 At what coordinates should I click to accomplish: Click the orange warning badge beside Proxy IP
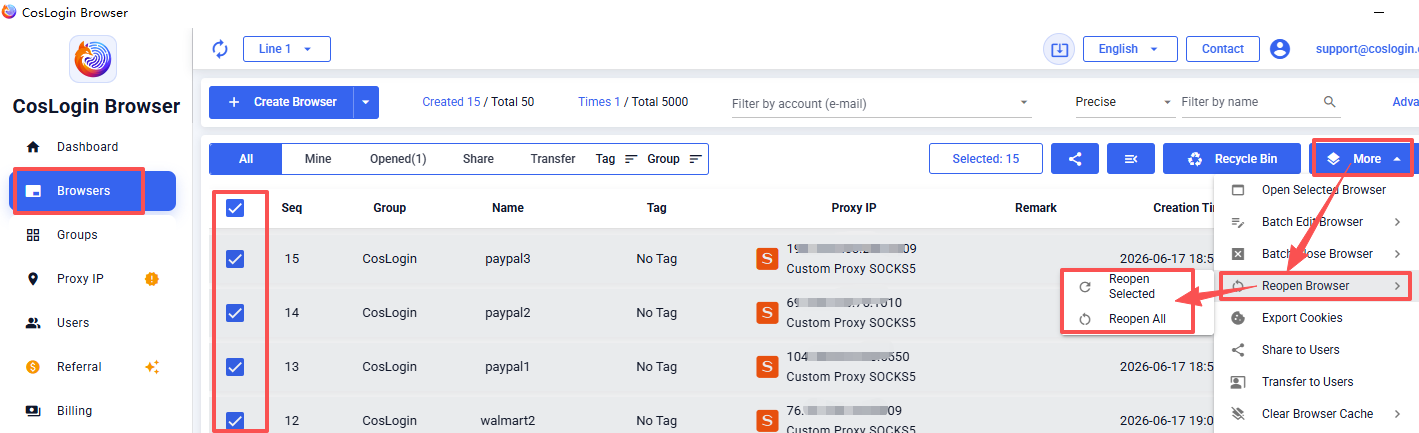click(x=152, y=279)
